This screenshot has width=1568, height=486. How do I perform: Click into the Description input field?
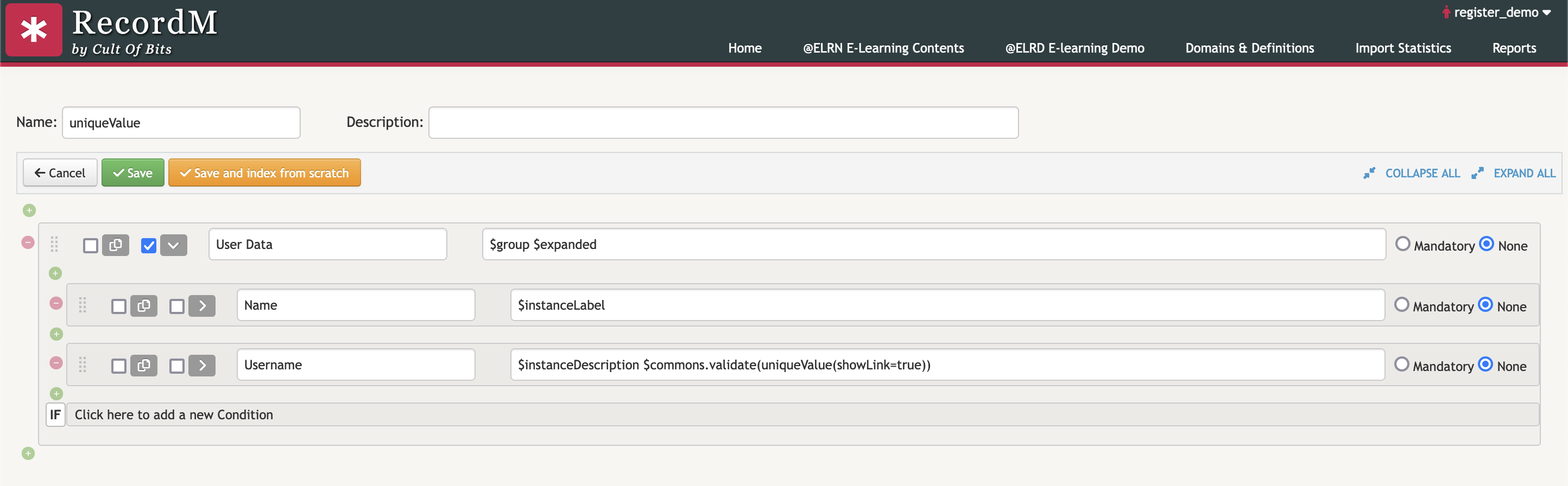pyautogui.click(x=723, y=123)
